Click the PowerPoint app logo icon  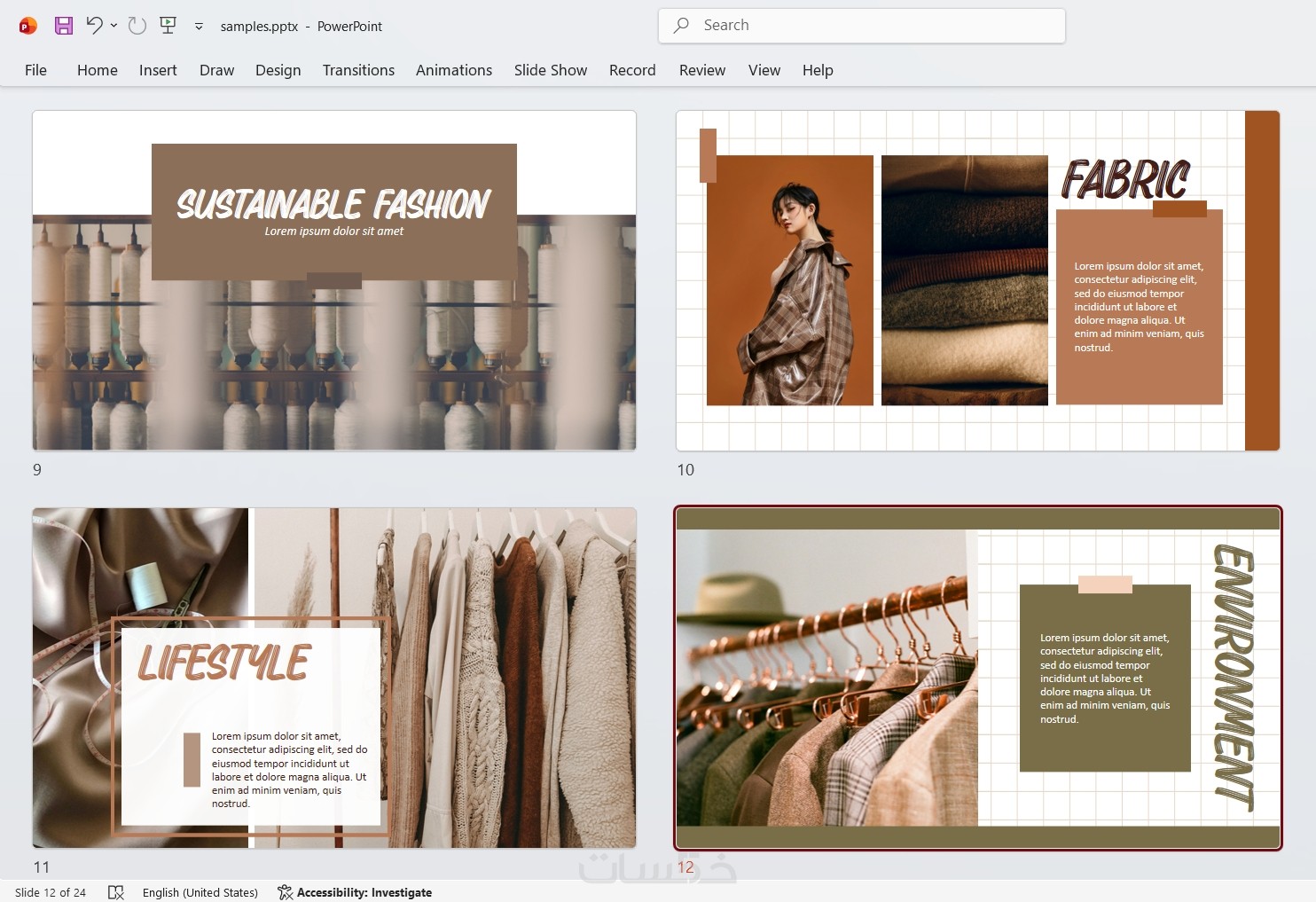[27, 26]
